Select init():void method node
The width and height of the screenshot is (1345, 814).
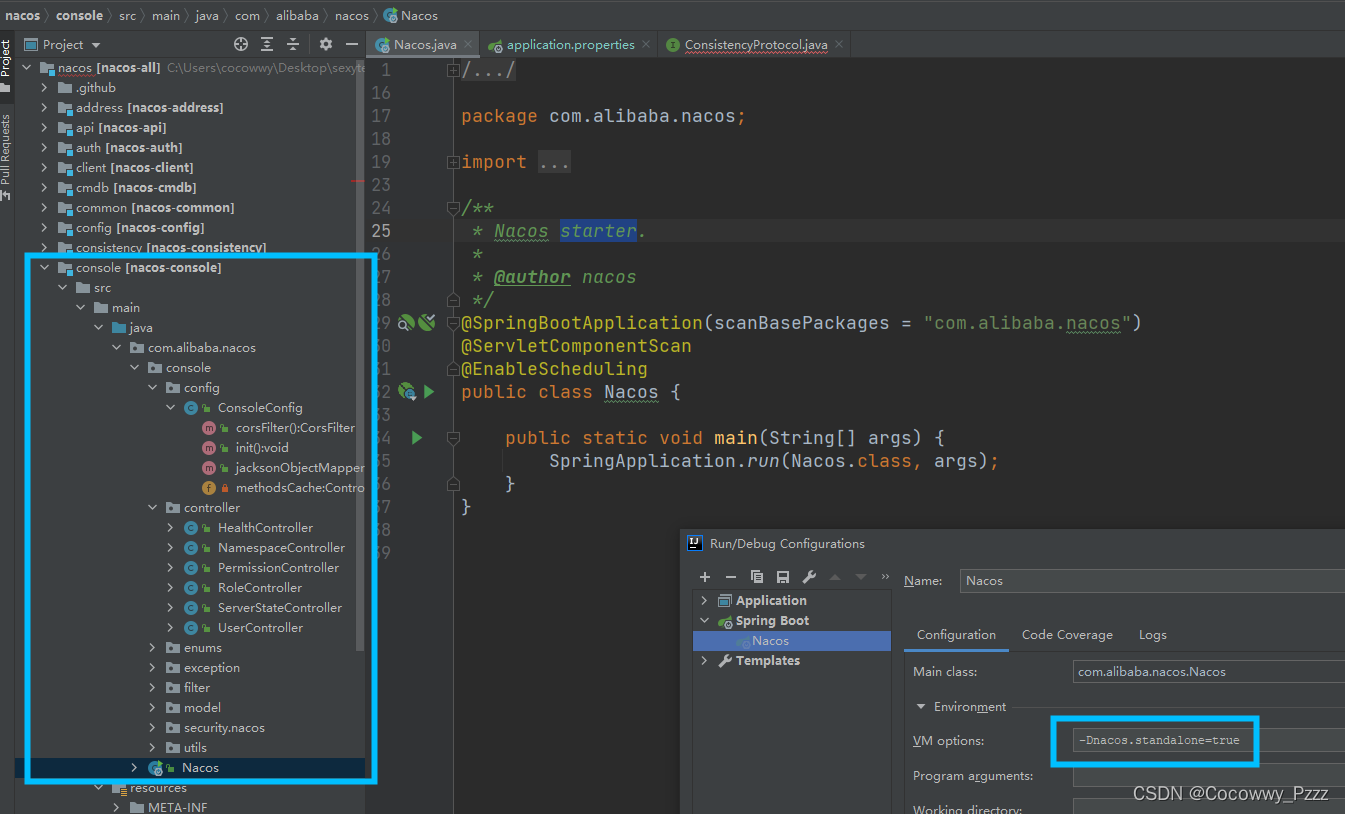pyautogui.click(x=262, y=448)
